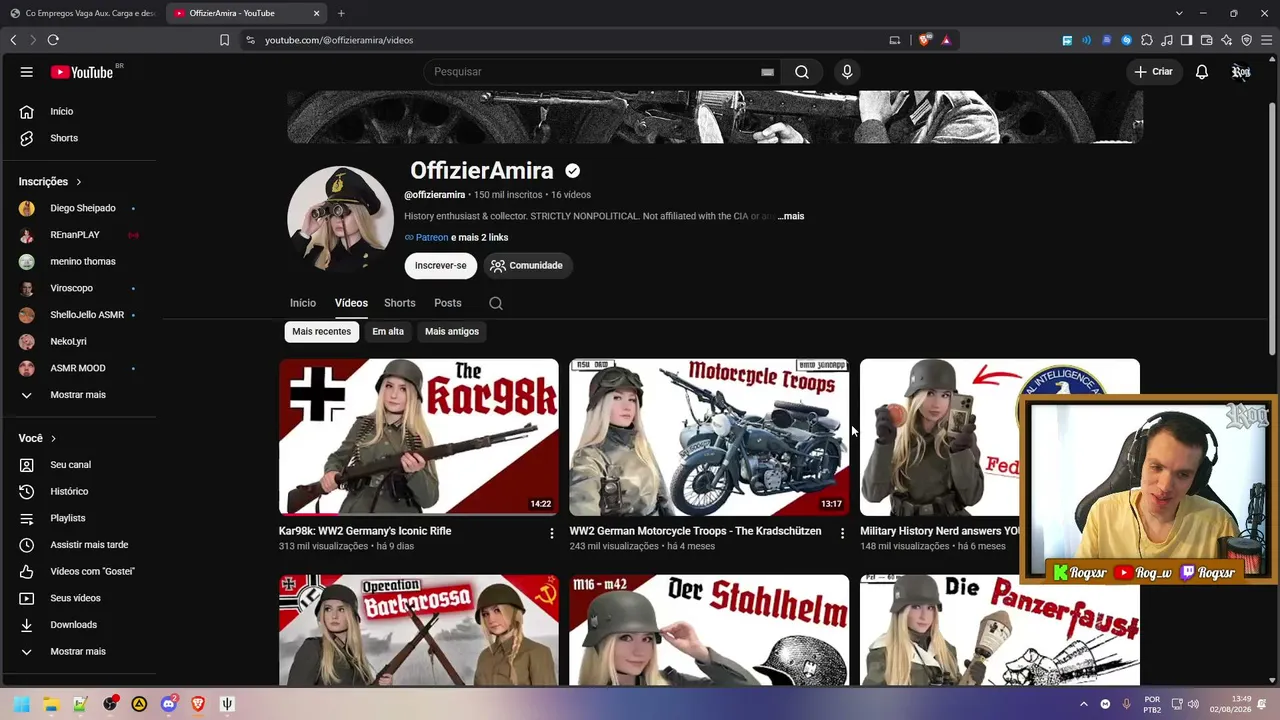Open the browser main menu
The height and width of the screenshot is (720, 1280).
1266,40
